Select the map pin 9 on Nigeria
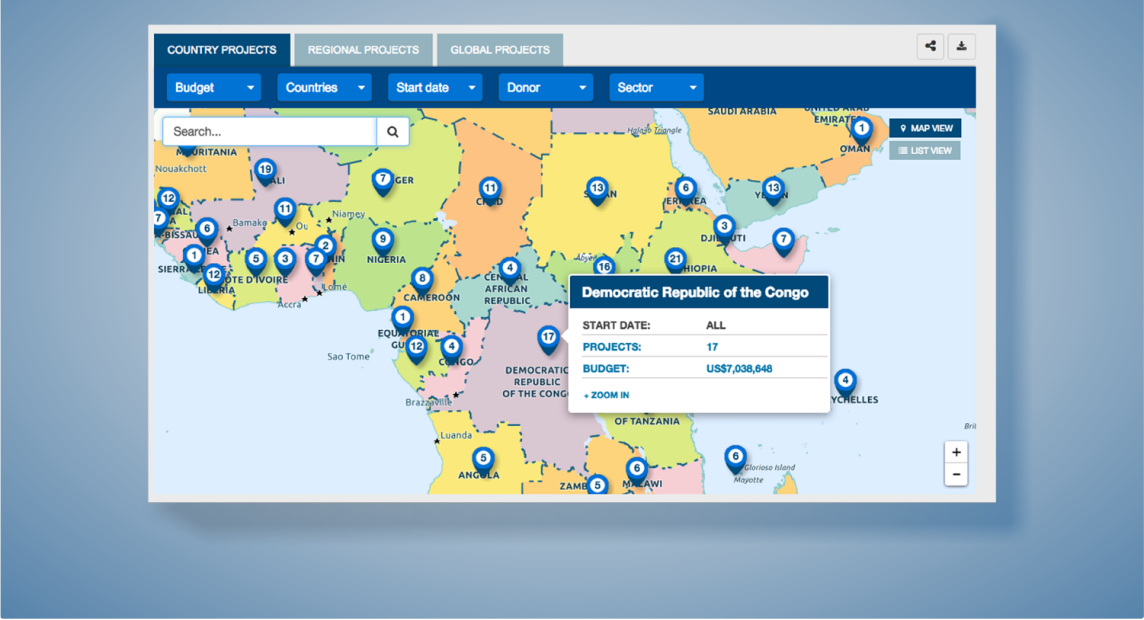The height and width of the screenshot is (620, 1144). pyautogui.click(x=382, y=241)
